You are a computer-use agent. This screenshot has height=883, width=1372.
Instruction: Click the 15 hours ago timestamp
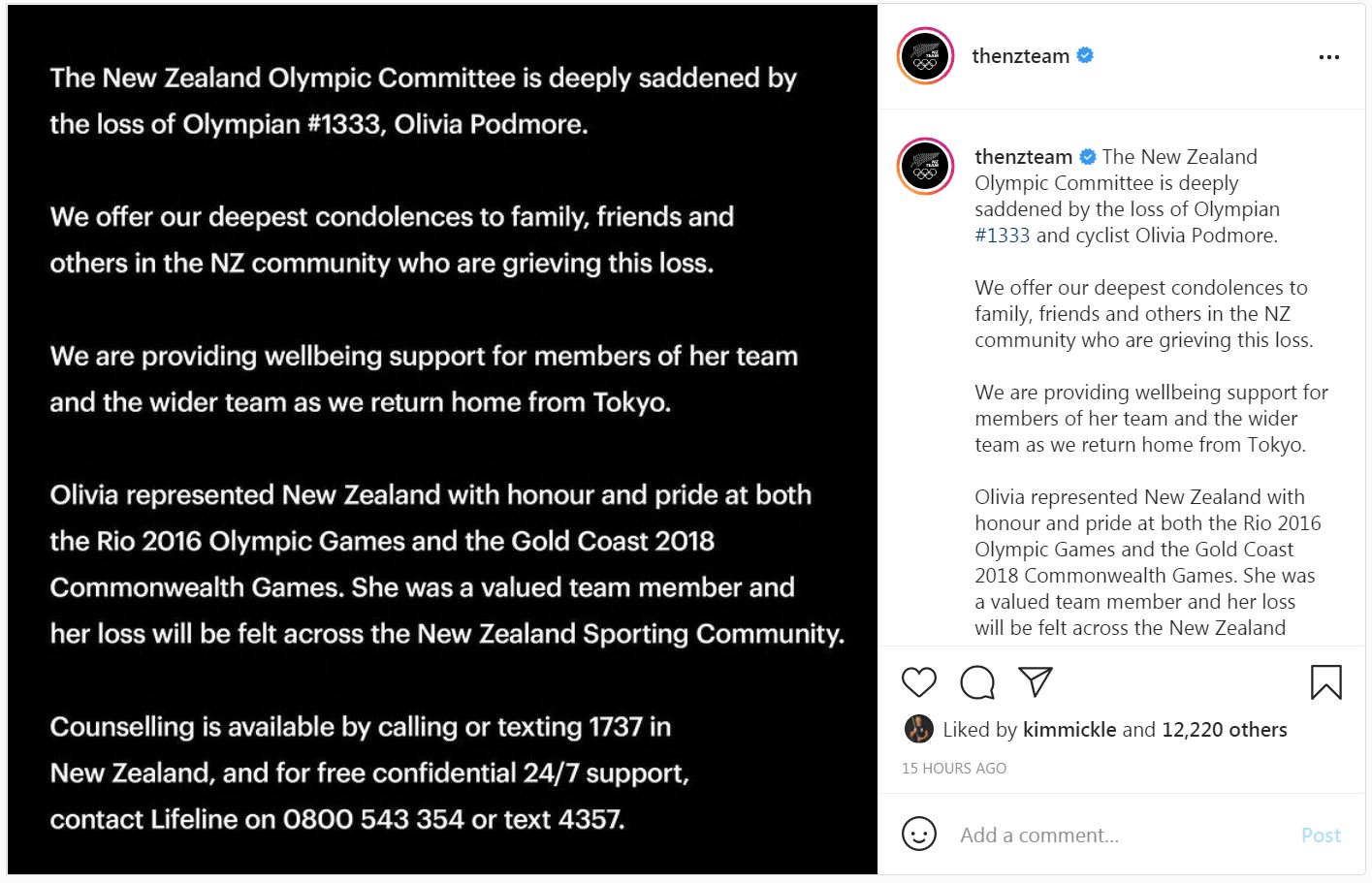click(x=954, y=769)
